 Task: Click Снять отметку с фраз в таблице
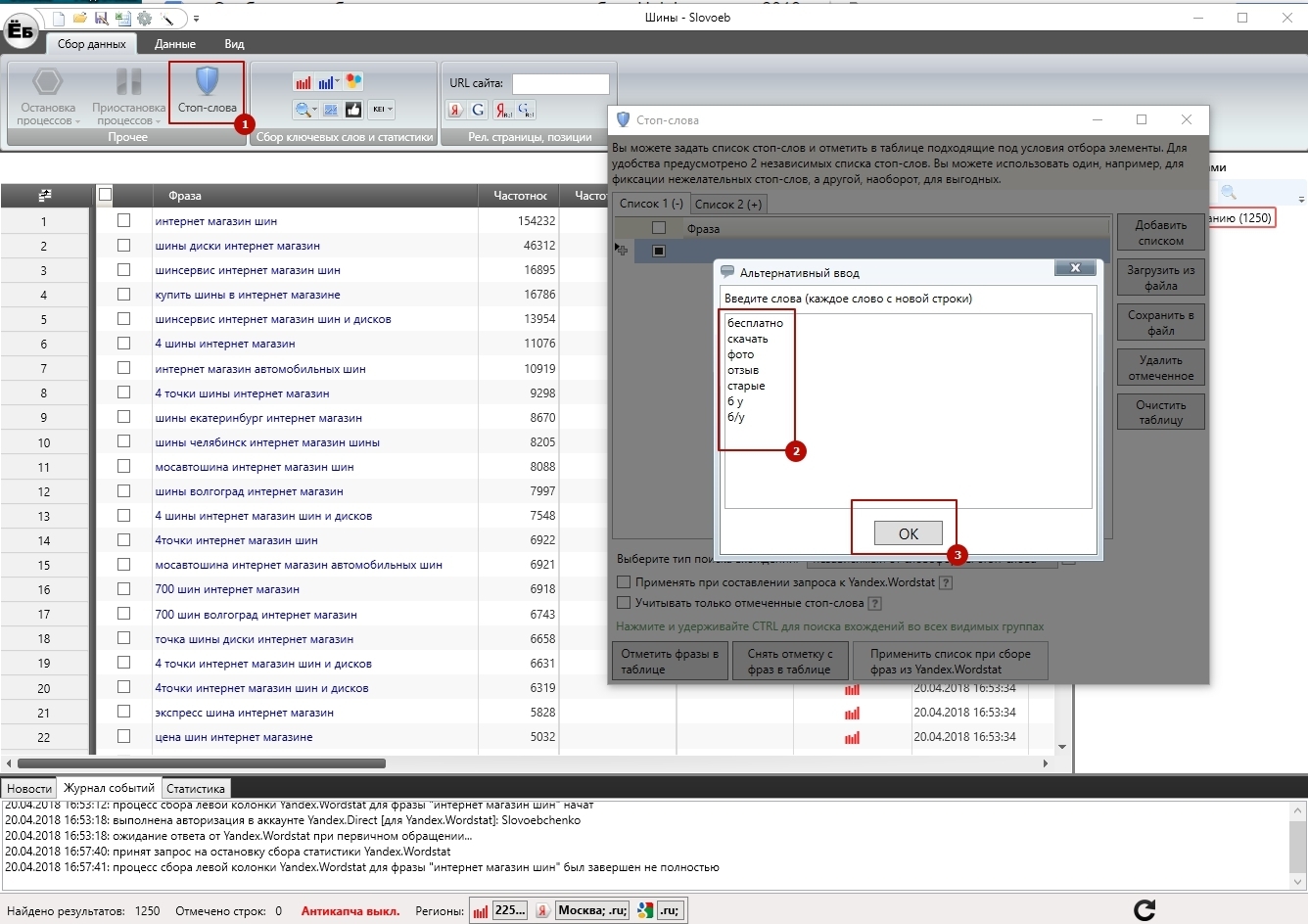click(x=790, y=662)
